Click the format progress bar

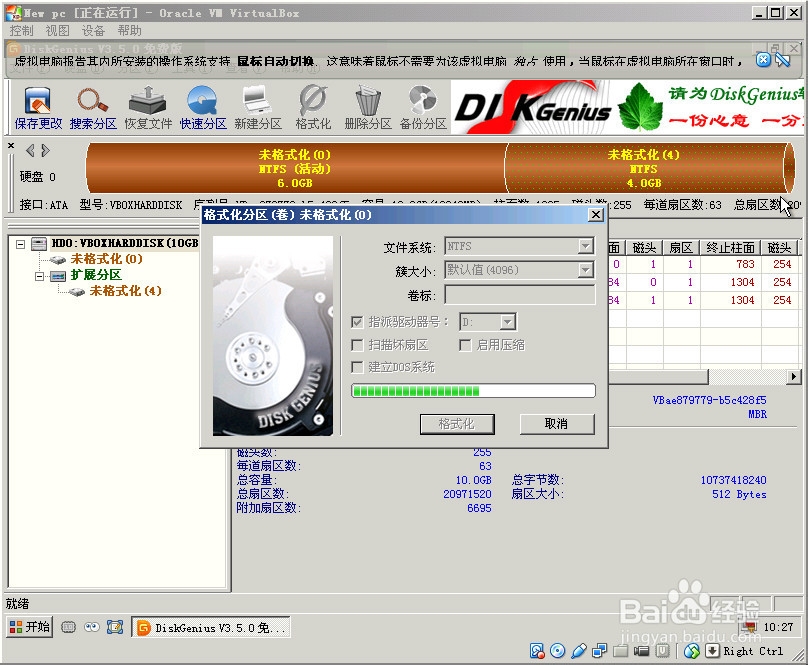click(x=473, y=391)
